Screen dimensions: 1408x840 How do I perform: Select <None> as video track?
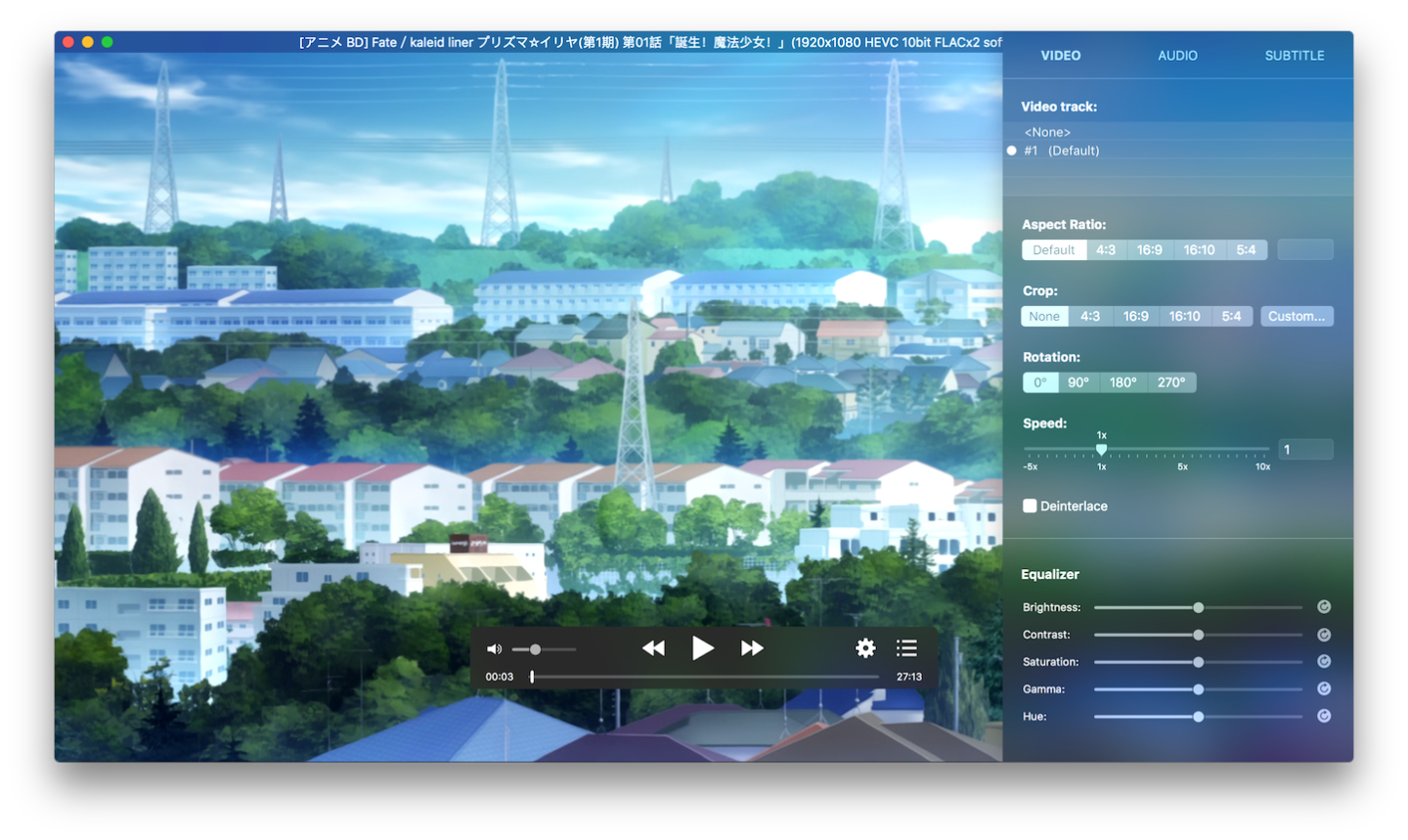point(1047,132)
